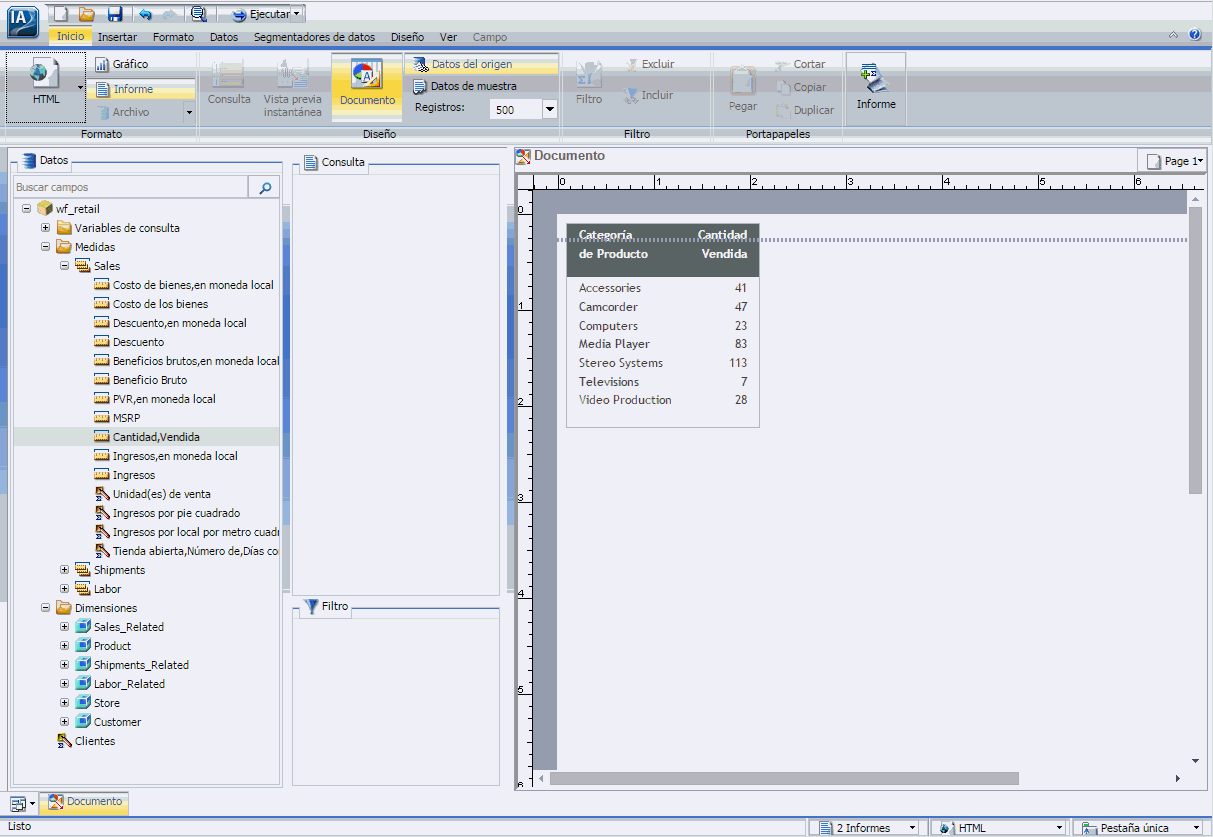Viewport: 1213px width, 837px height.
Task: Click Incluir in Filtro group
Action: [649, 95]
